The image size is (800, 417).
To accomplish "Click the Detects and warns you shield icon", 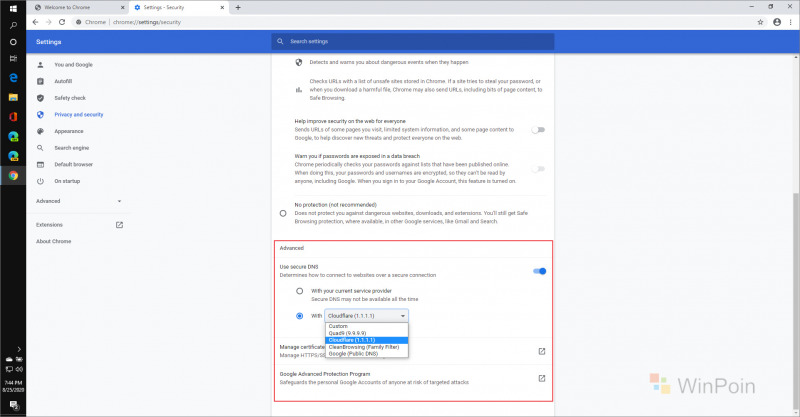I will 299,62.
